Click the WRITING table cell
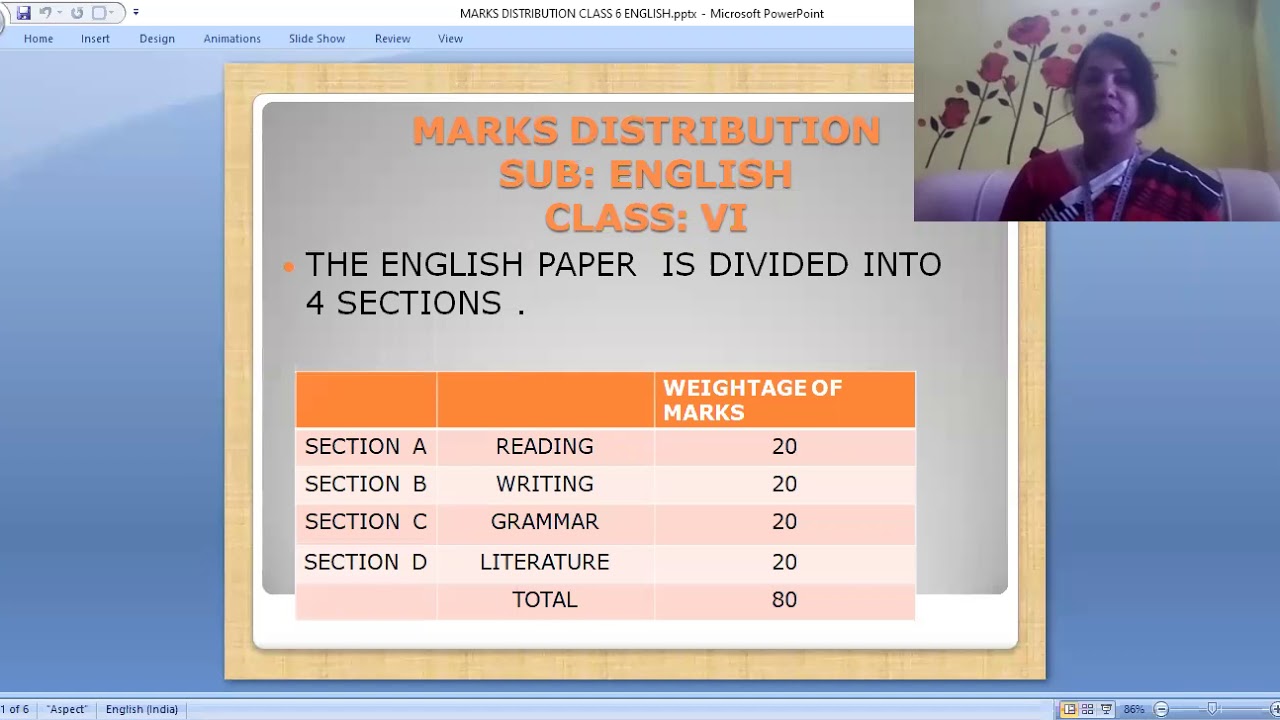 (x=545, y=484)
